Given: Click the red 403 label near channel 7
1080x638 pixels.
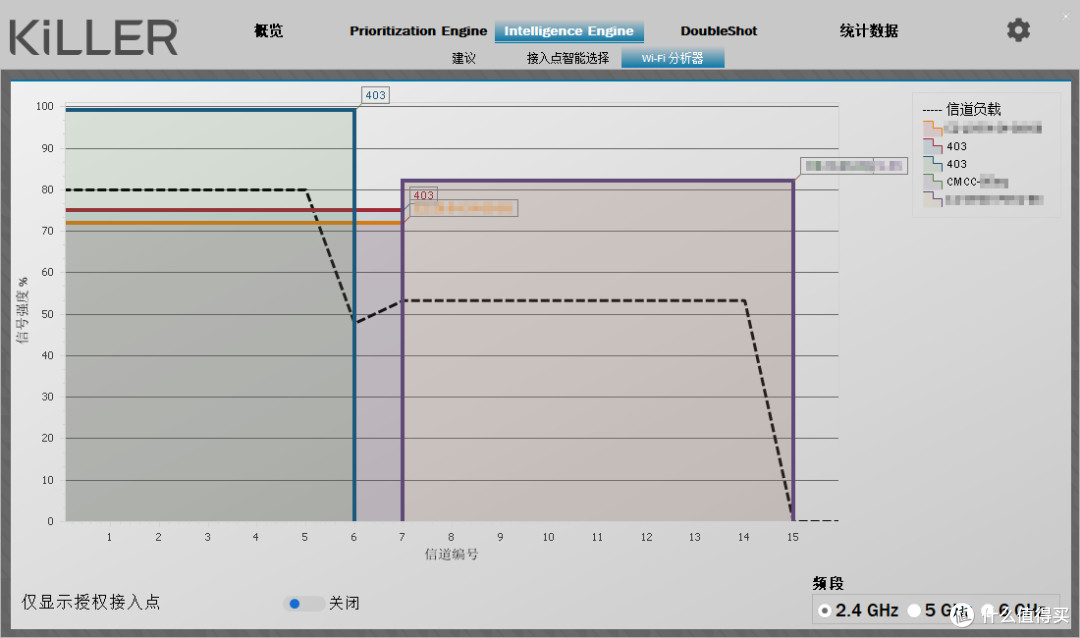Looking at the screenshot, I should 424,195.
